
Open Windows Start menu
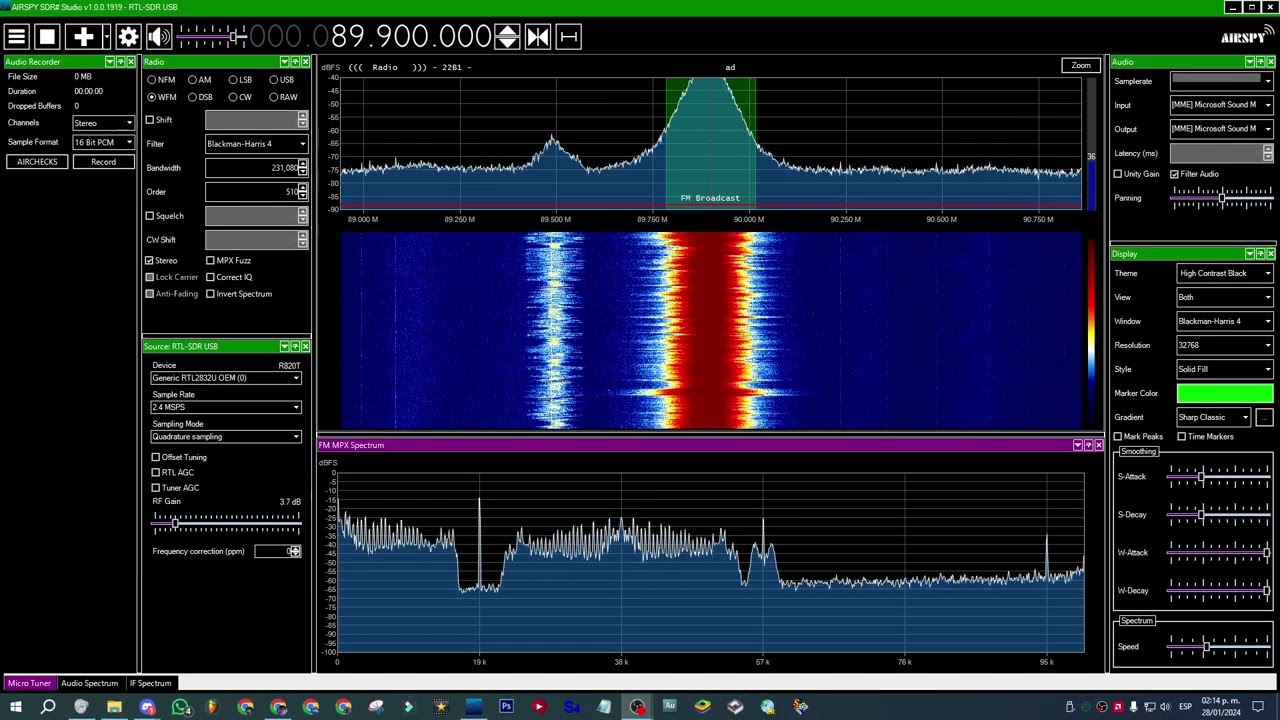click(15, 707)
